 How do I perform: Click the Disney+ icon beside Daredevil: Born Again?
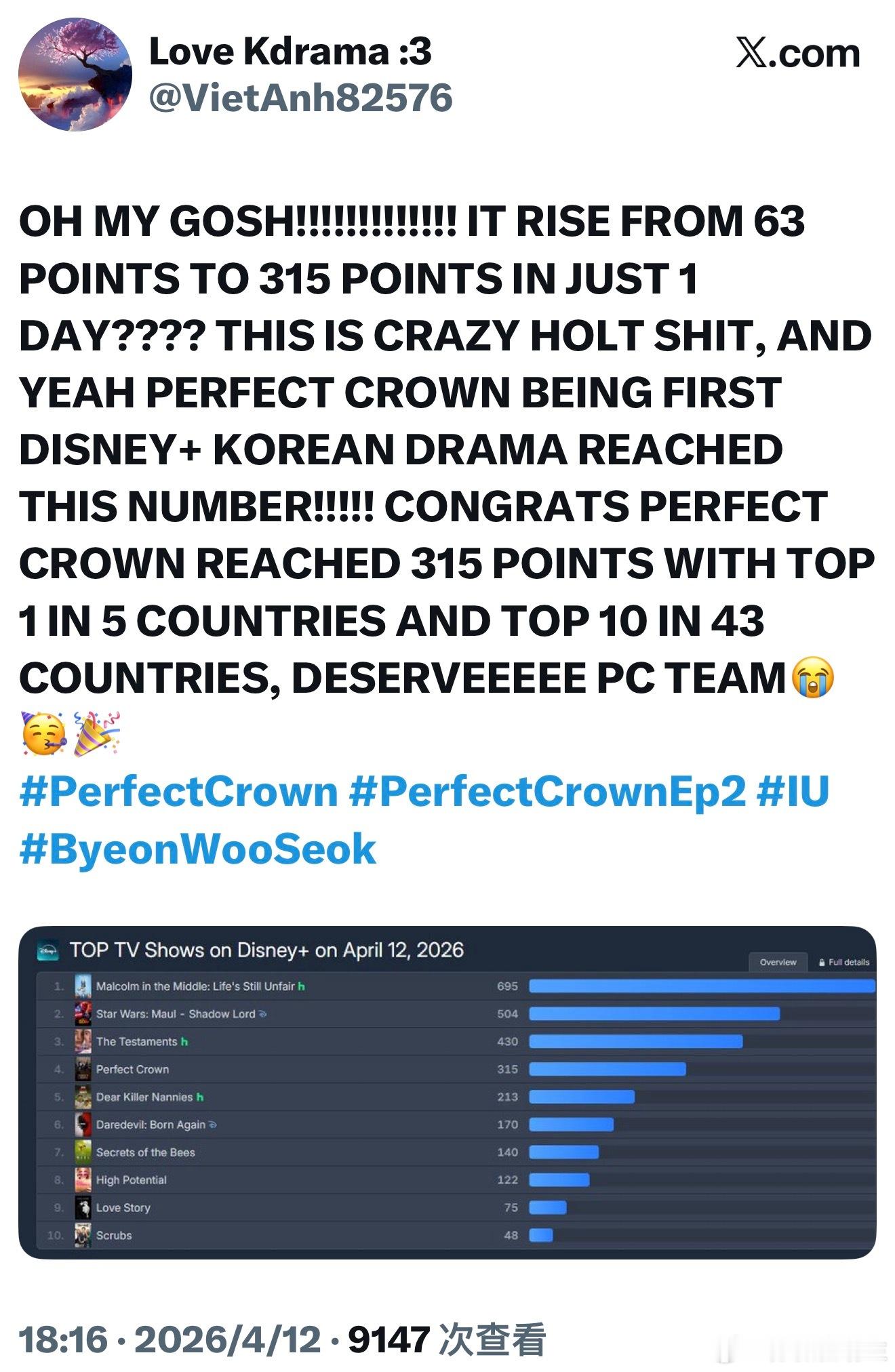pyautogui.click(x=213, y=1125)
